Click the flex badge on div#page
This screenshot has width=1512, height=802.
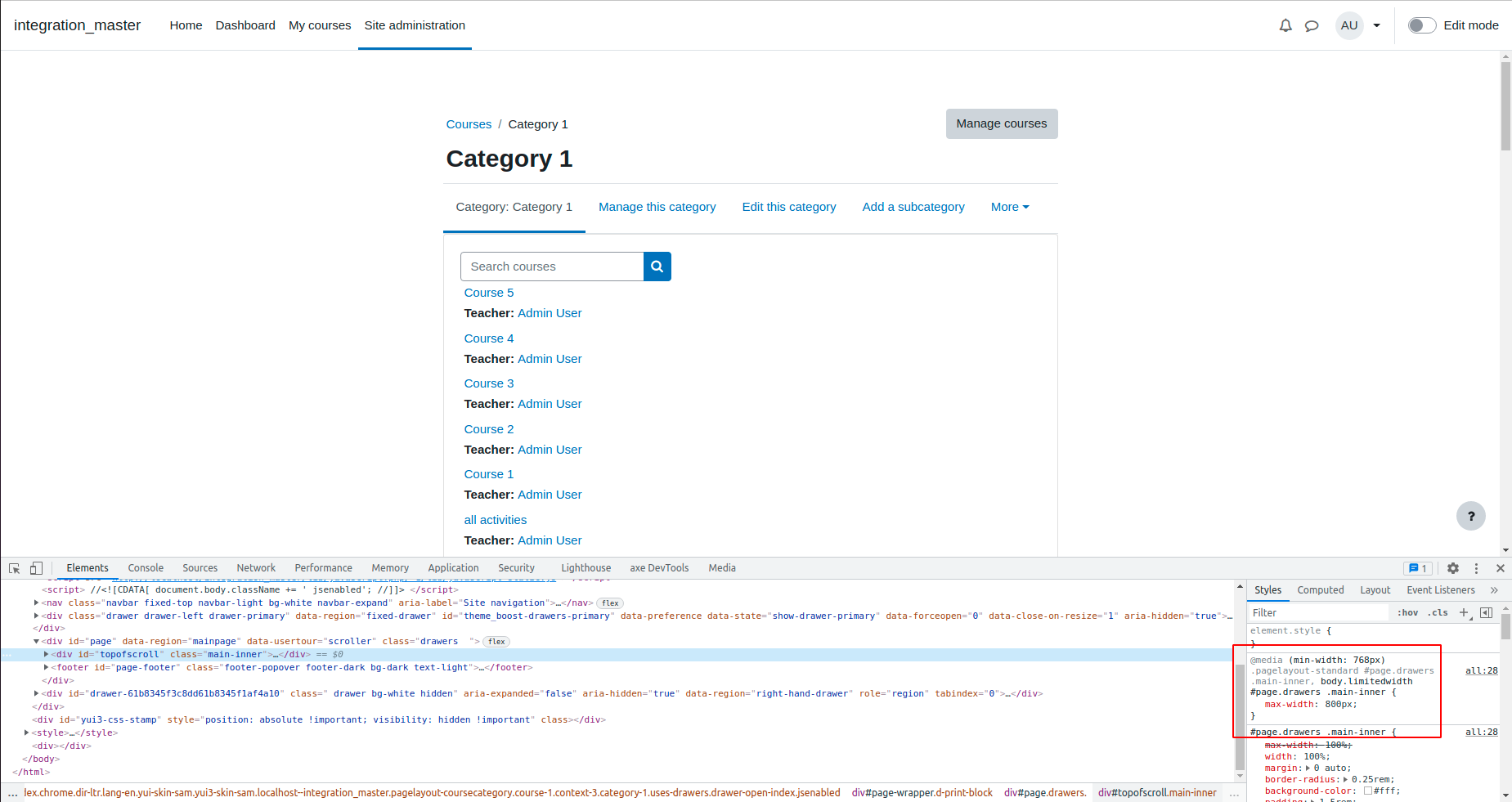[496, 642]
